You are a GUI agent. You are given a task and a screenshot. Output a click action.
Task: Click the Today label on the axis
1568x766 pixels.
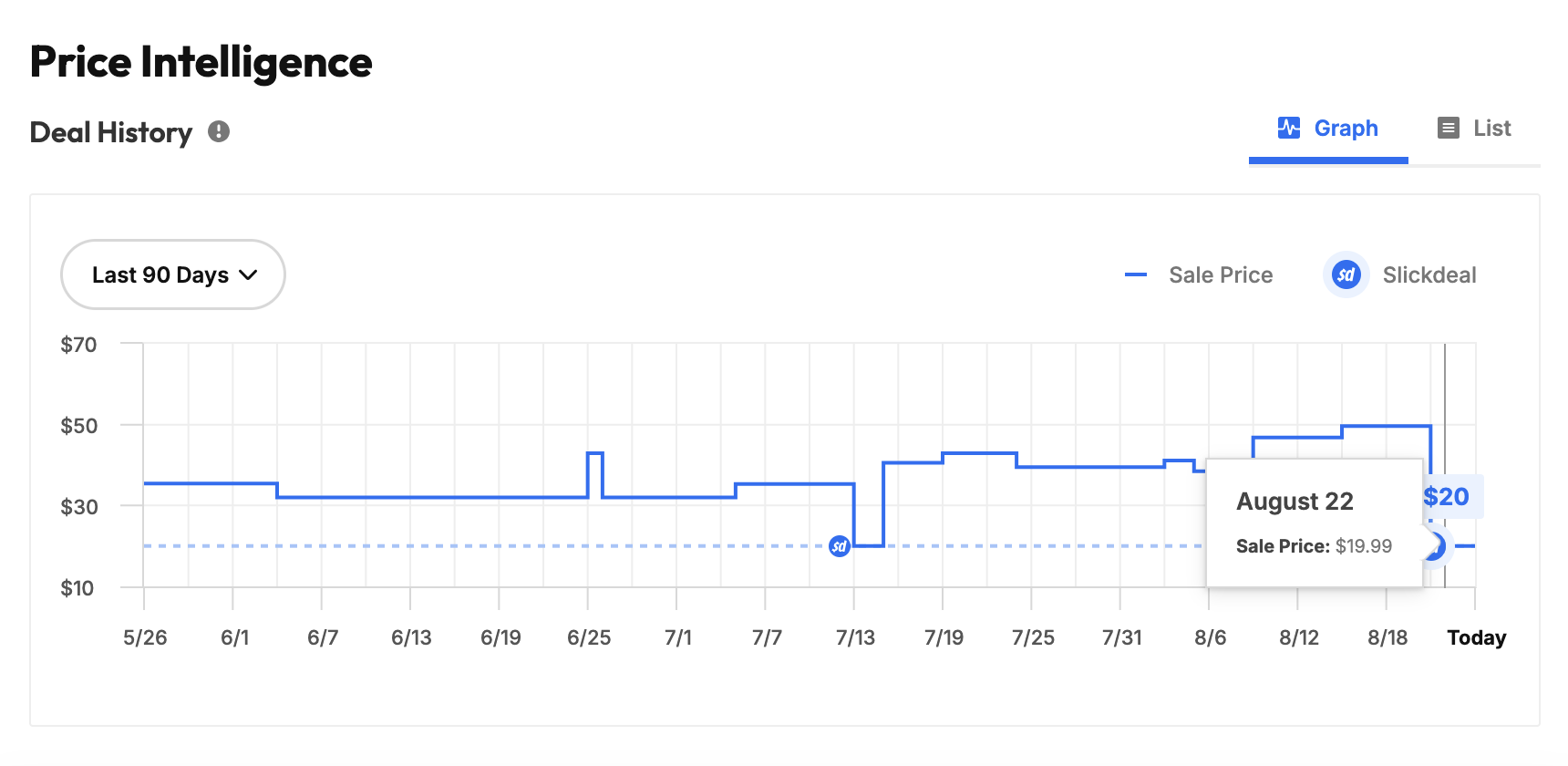[x=1476, y=637]
